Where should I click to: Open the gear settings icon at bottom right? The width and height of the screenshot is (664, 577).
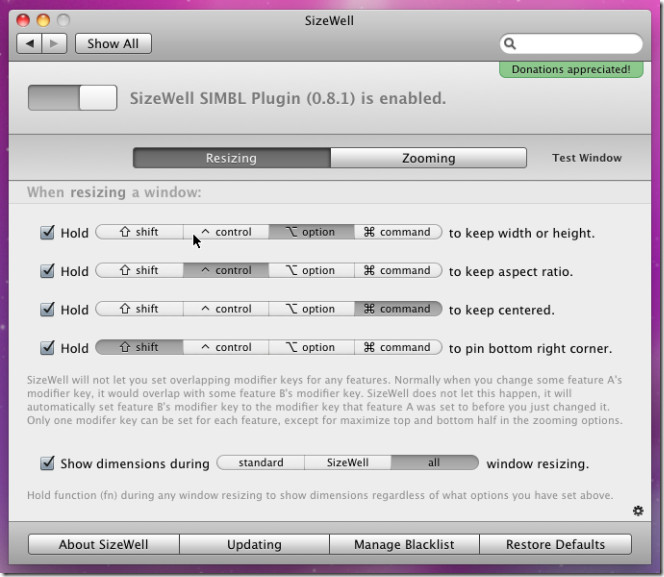pos(638,511)
